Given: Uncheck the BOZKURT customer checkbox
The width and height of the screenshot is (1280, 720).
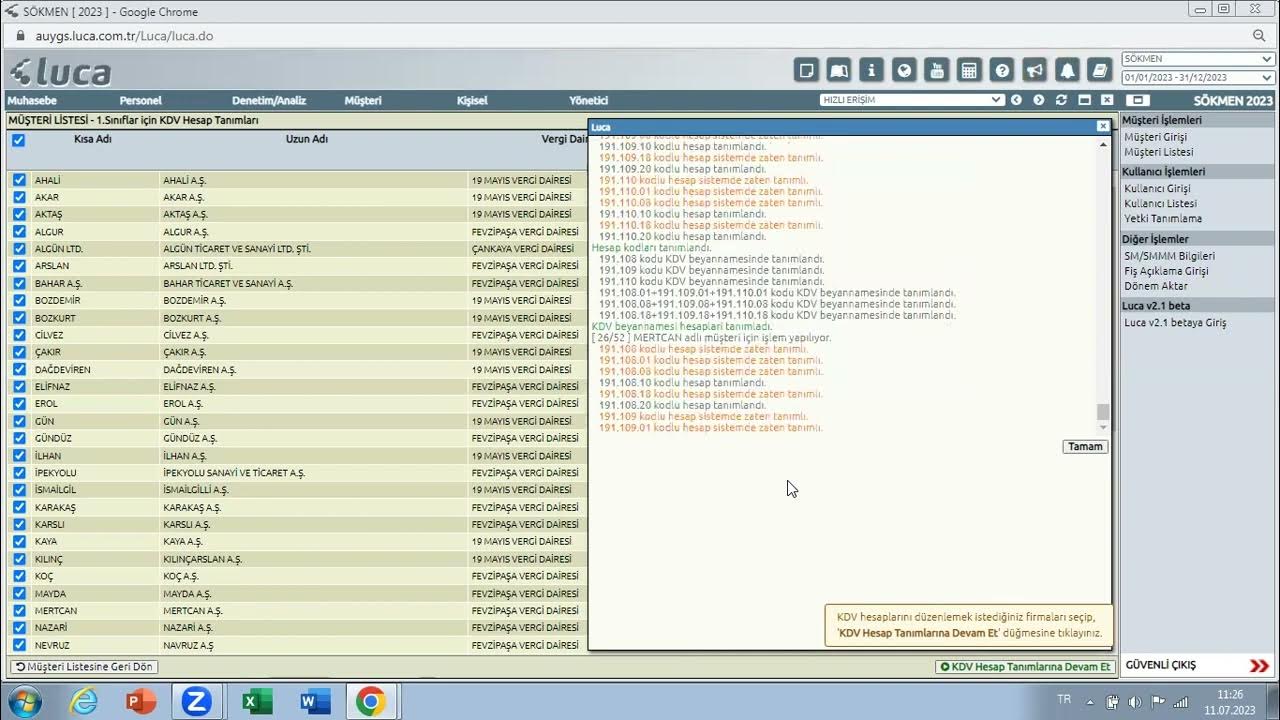Looking at the screenshot, I should coord(19,318).
